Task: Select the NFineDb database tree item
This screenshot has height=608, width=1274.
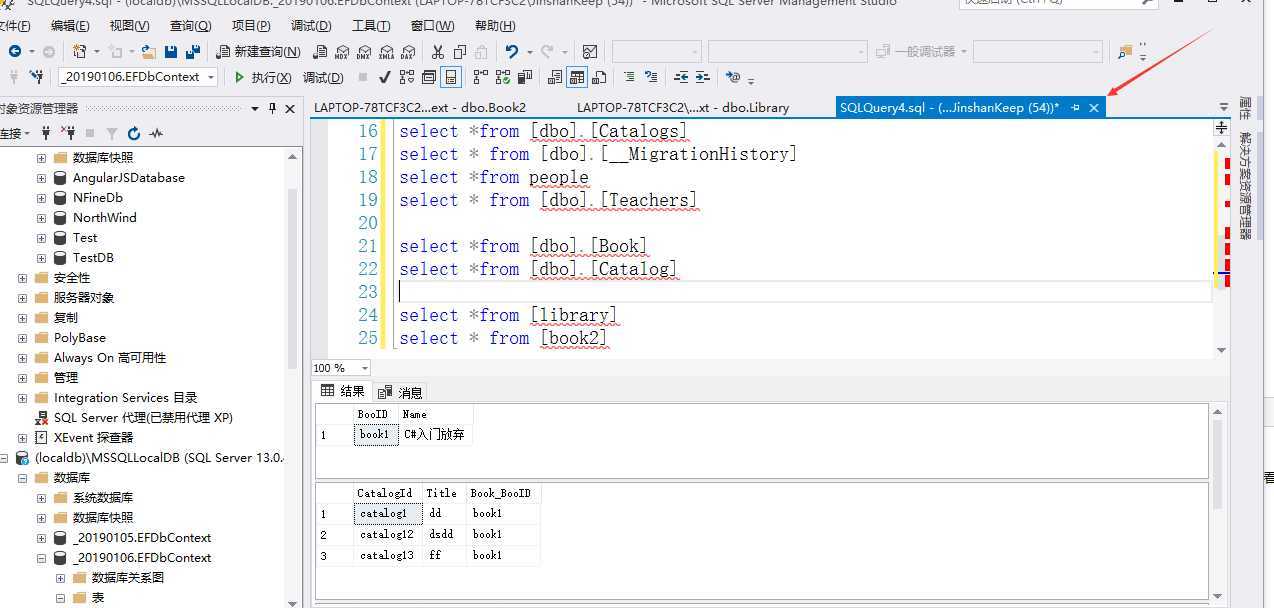Action: click(98, 198)
